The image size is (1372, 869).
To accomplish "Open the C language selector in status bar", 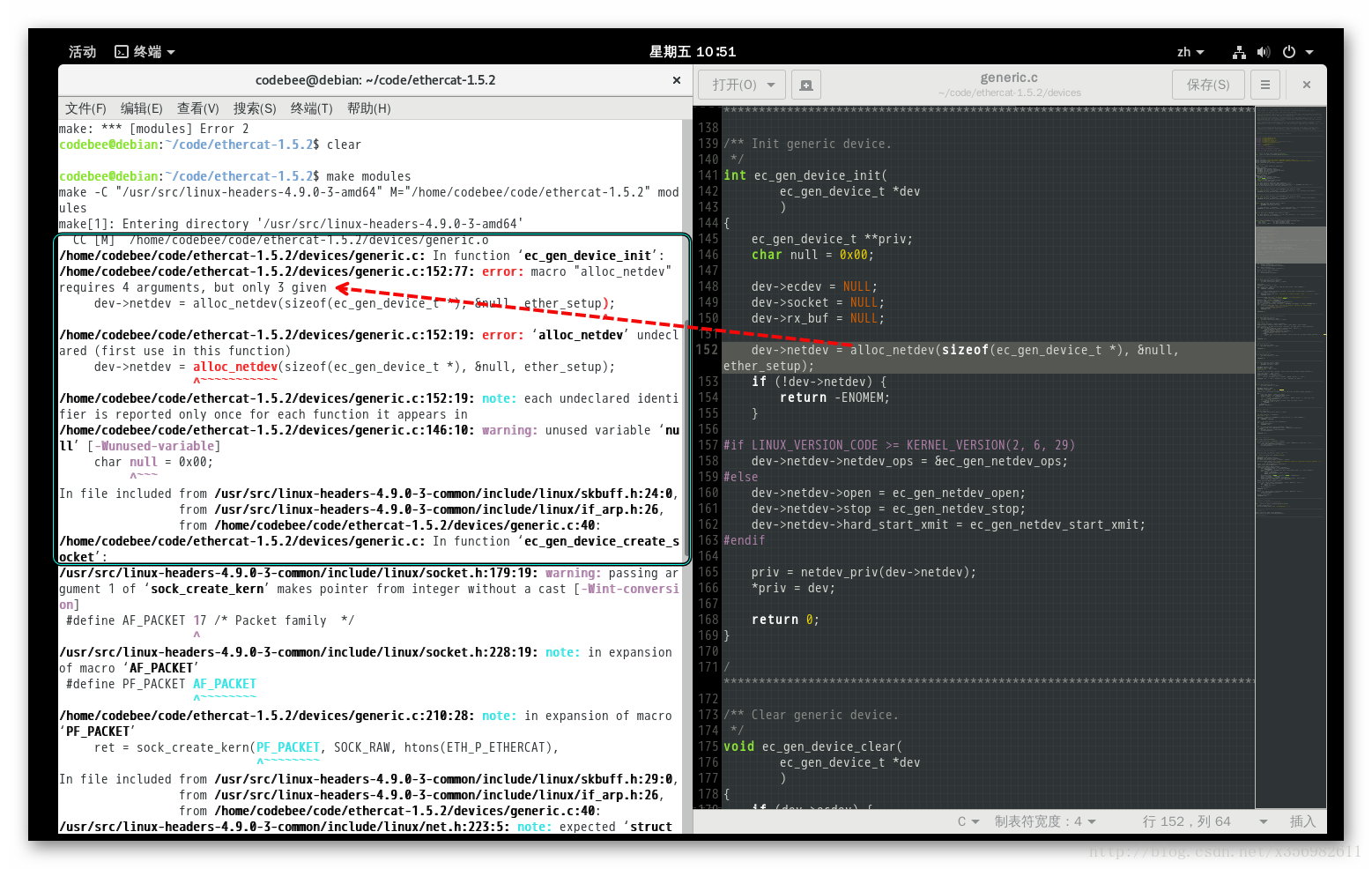I will pos(968,821).
